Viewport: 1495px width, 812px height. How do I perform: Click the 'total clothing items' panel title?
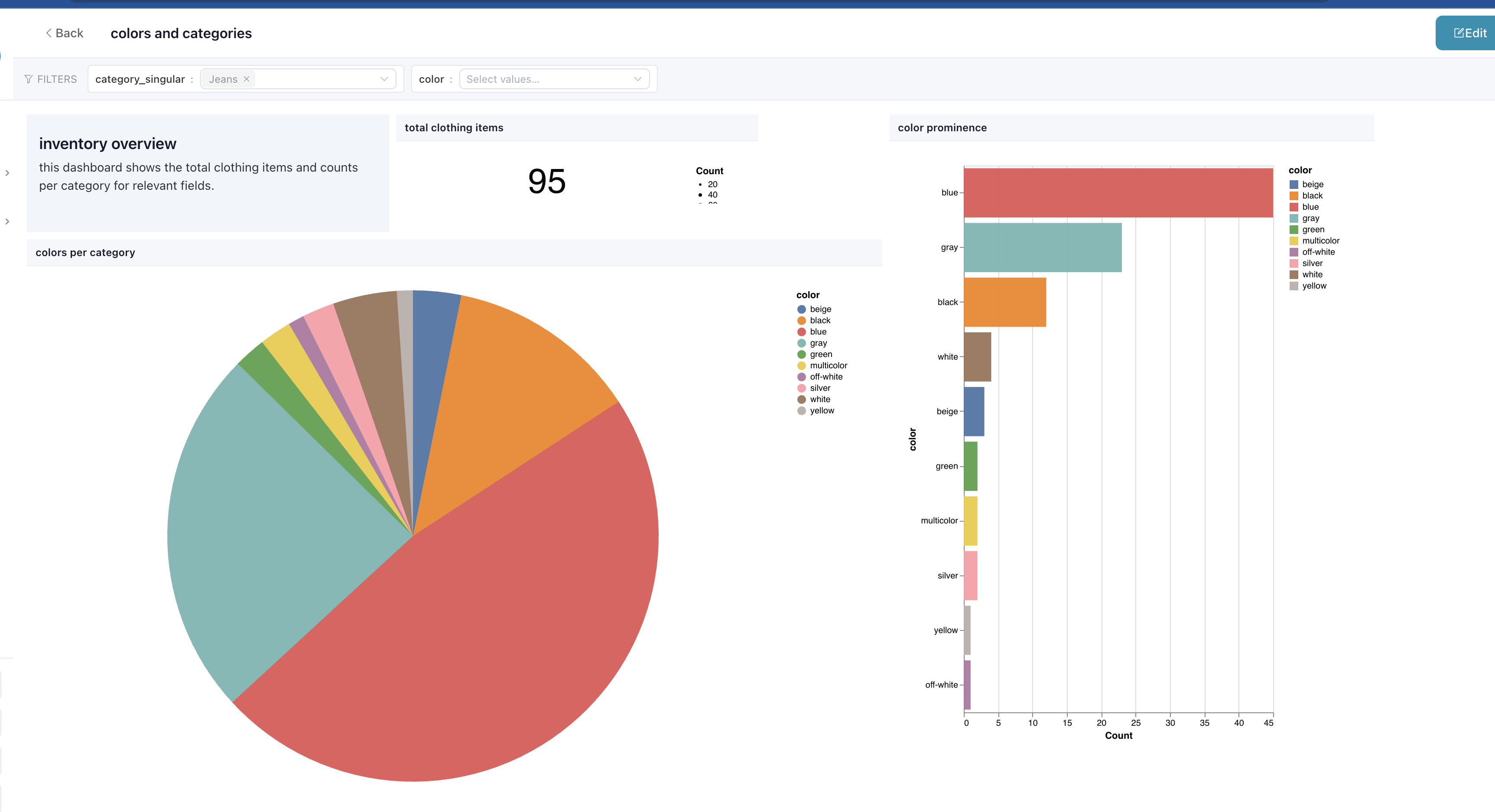point(454,128)
